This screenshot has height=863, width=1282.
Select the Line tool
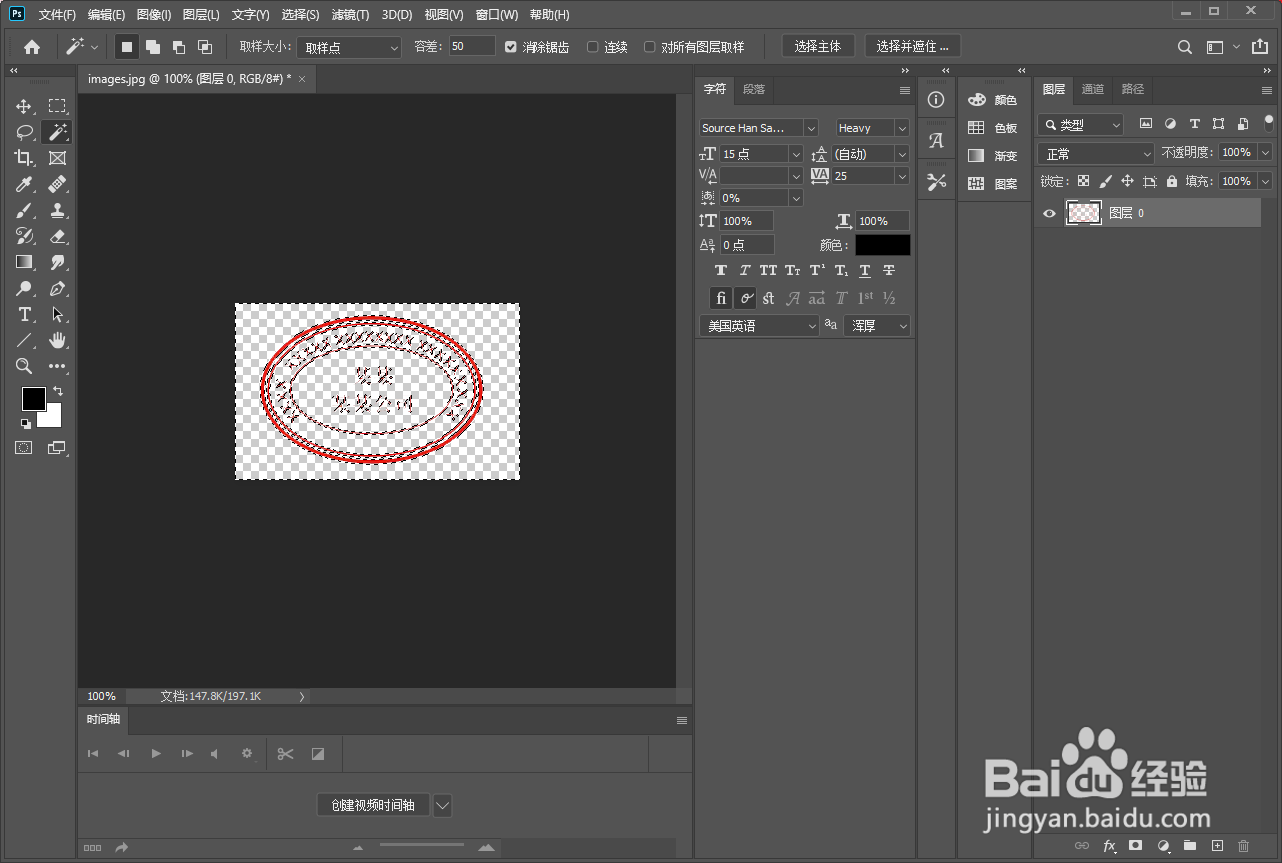[x=24, y=340]
